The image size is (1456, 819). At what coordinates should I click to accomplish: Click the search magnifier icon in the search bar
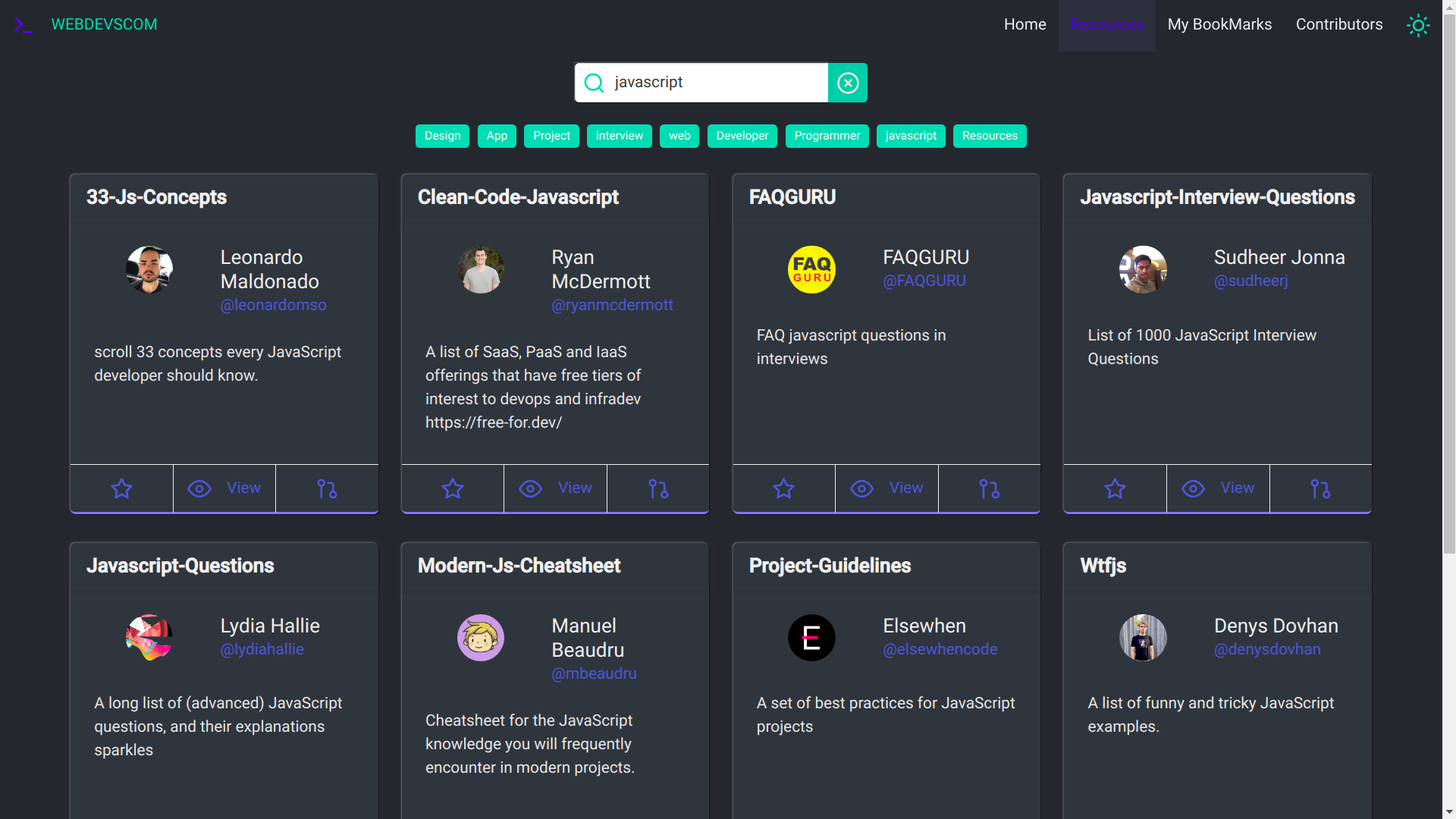[593, 83]
